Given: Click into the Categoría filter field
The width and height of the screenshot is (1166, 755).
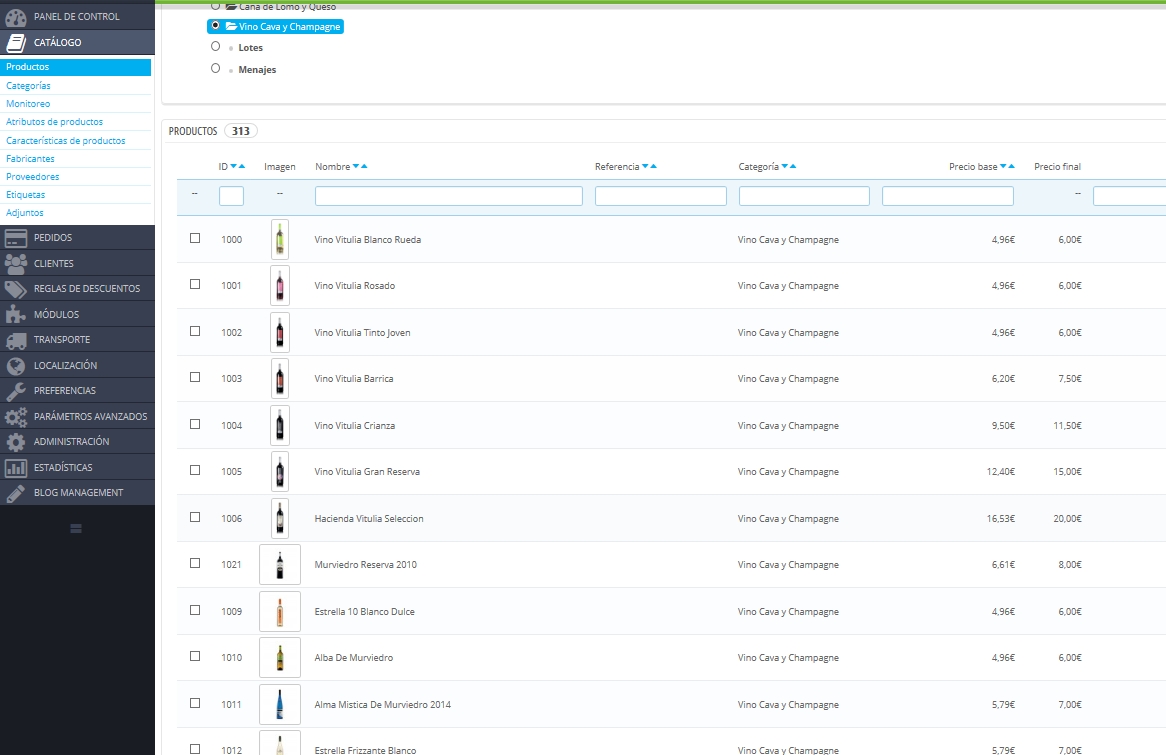Looking at the screenshot, I should click(804, 196).
